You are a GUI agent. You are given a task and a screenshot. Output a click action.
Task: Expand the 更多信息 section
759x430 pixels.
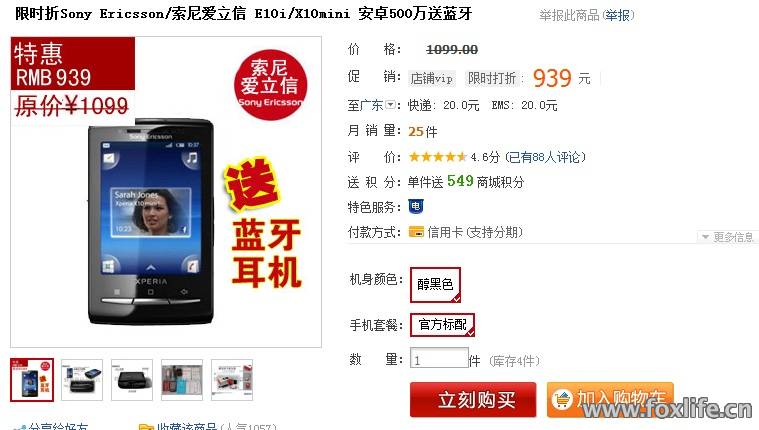tap(728, 237)
